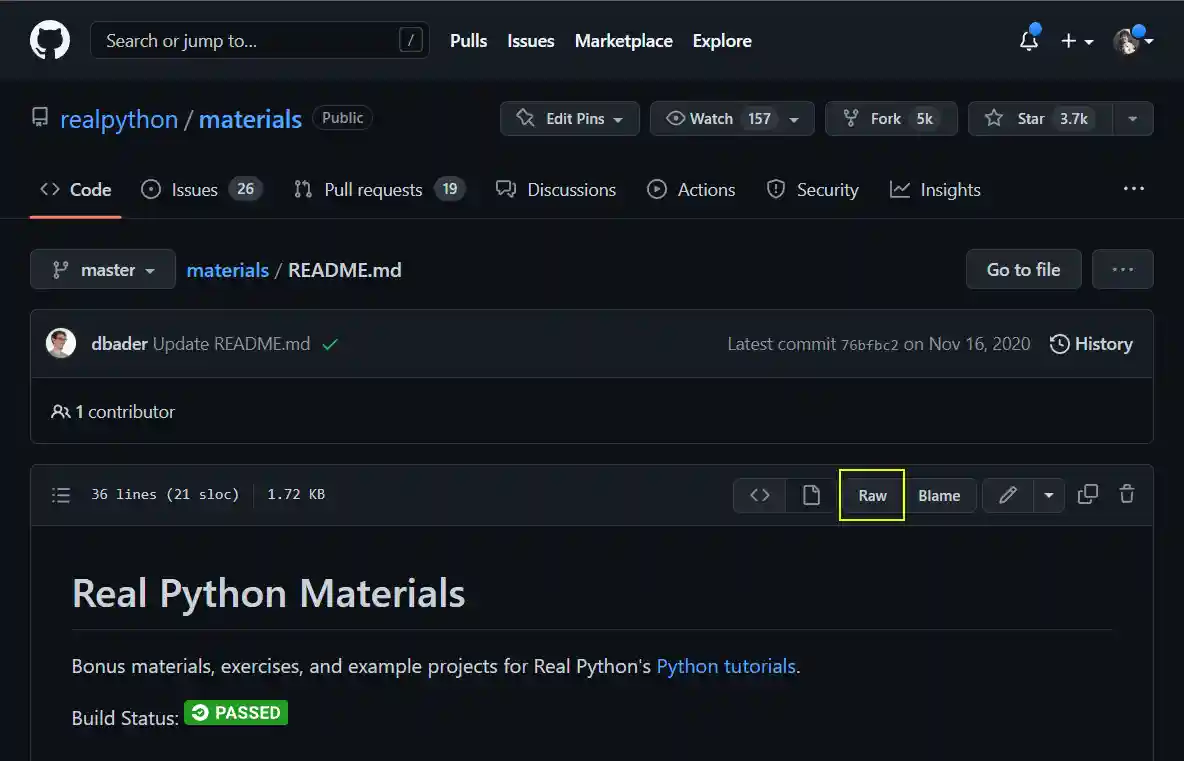Open Marketplace from the top navigation
Viewport: 1184px width, 761px height.
(623, 41)
